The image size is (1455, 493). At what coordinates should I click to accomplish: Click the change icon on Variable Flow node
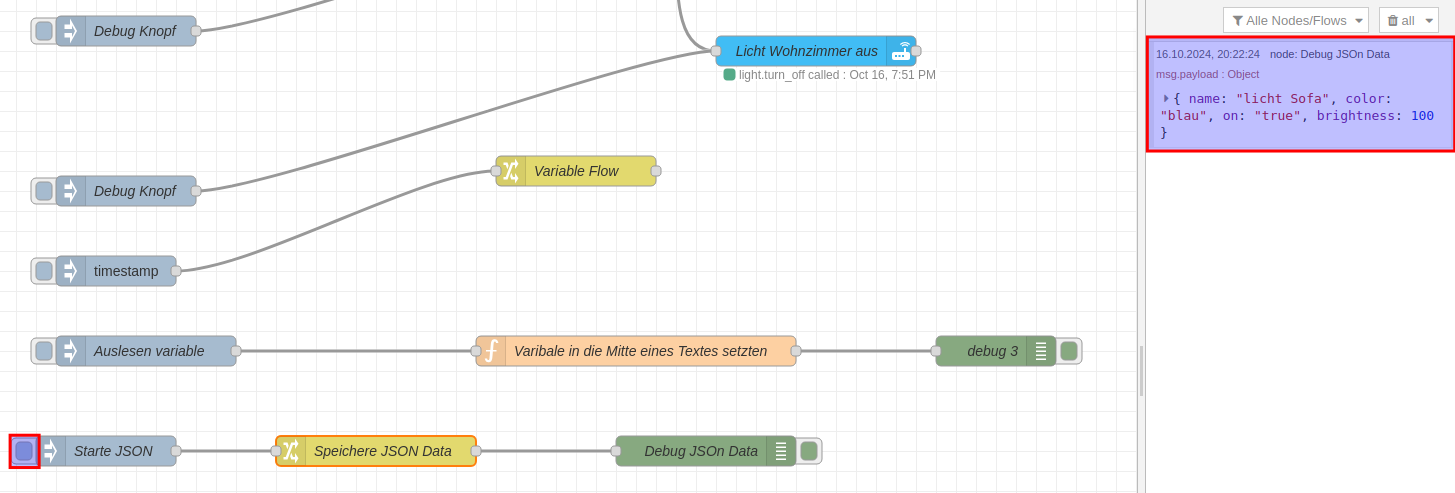click(x=511, y=171)
